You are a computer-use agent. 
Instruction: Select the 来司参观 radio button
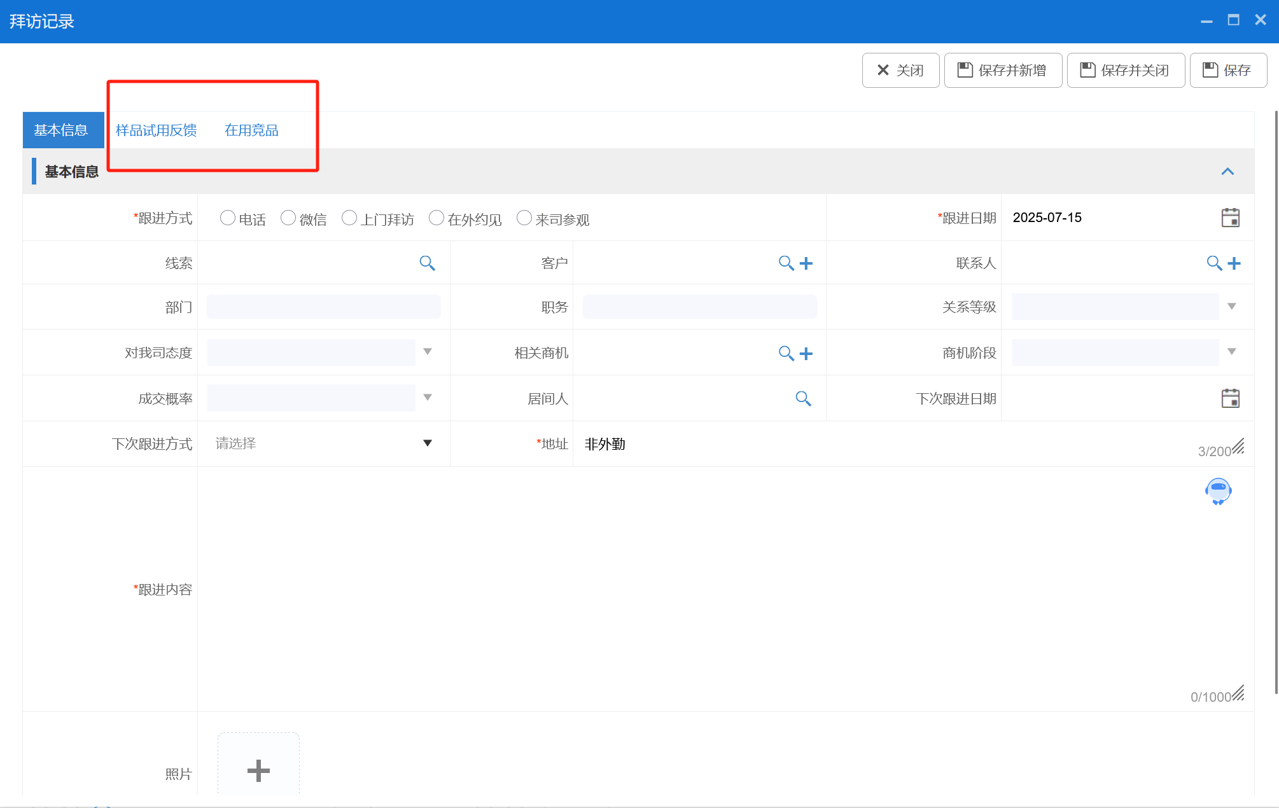tap(524, 218)
